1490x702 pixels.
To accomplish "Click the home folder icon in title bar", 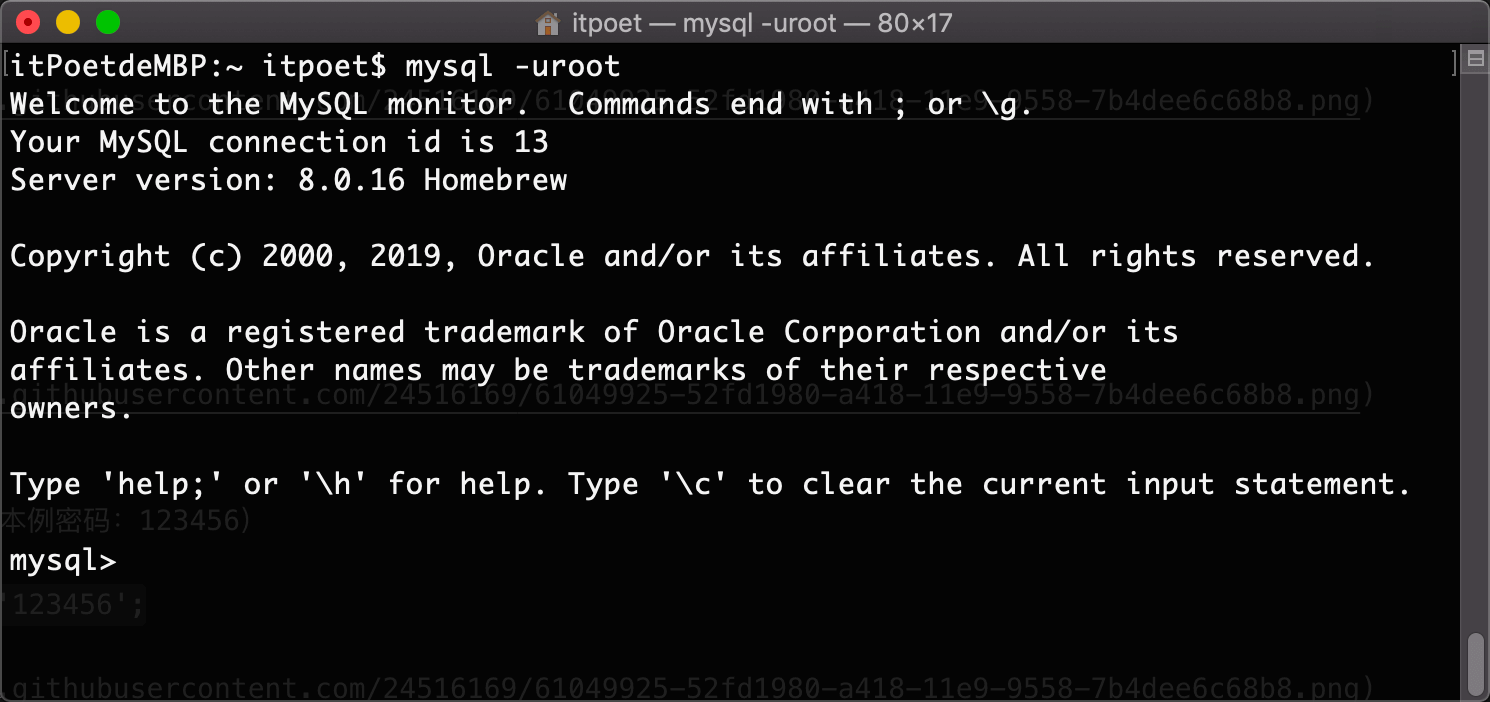I will pos(547,22).
